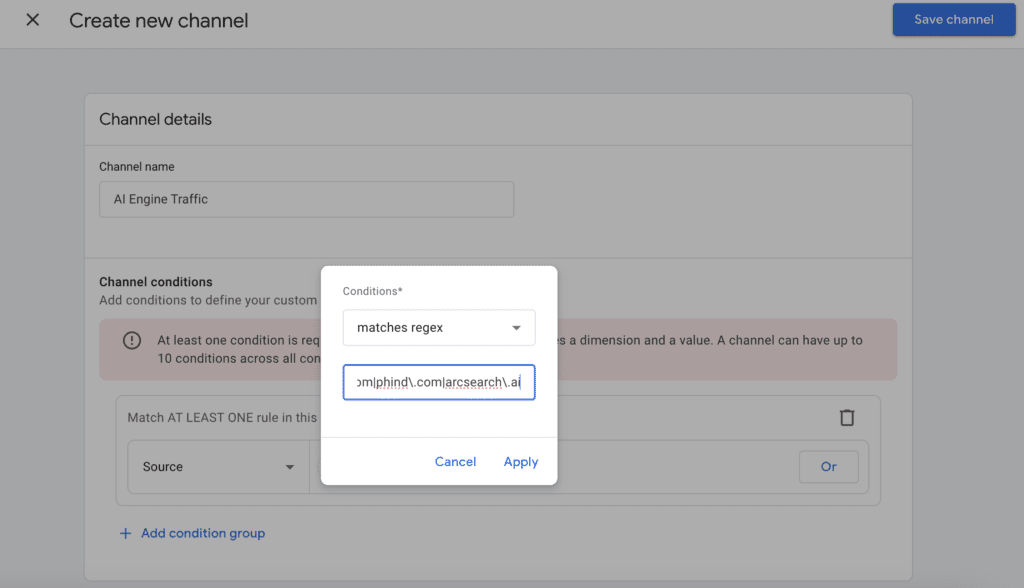Image resolution: width=1024 pixels, height=588 pixels.
Task: Apply the regex condition
Action: [520, 461]
